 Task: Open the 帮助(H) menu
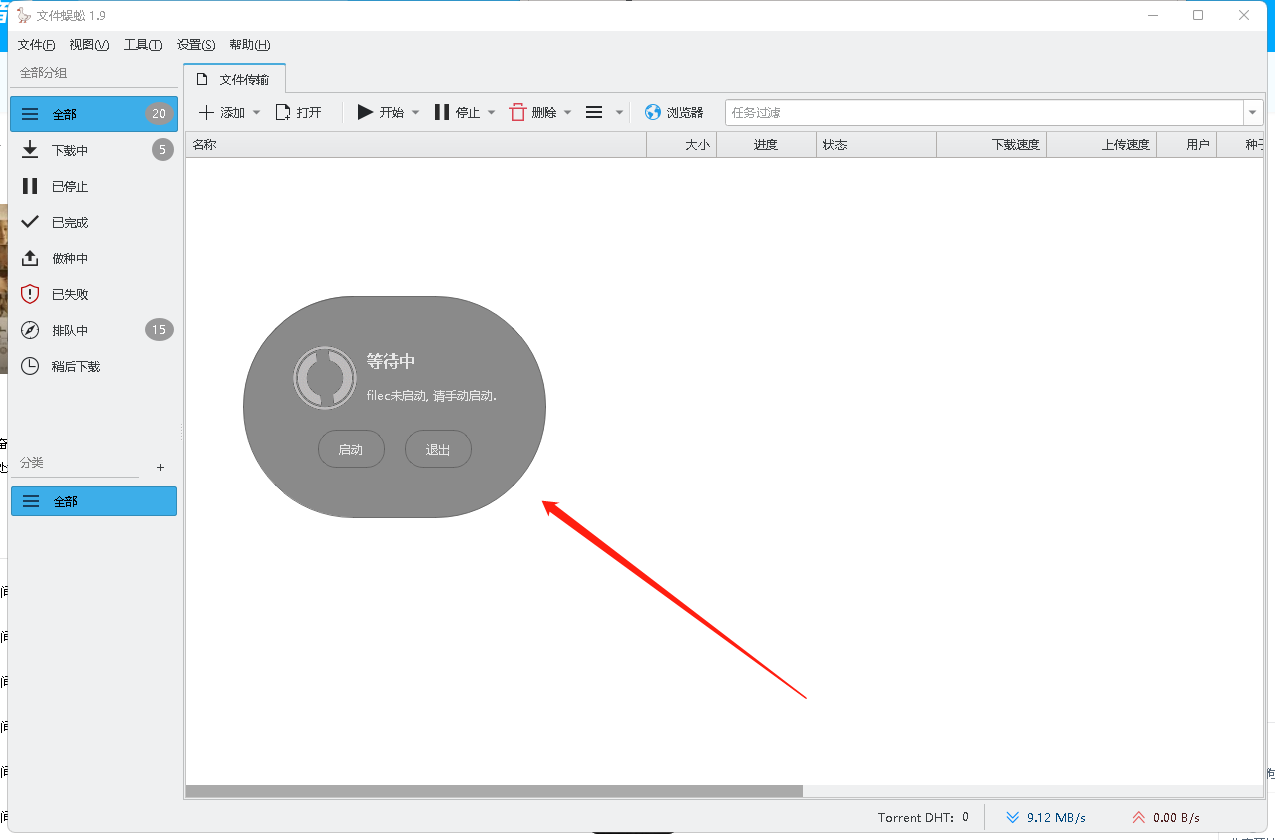(x=250, y=45)
